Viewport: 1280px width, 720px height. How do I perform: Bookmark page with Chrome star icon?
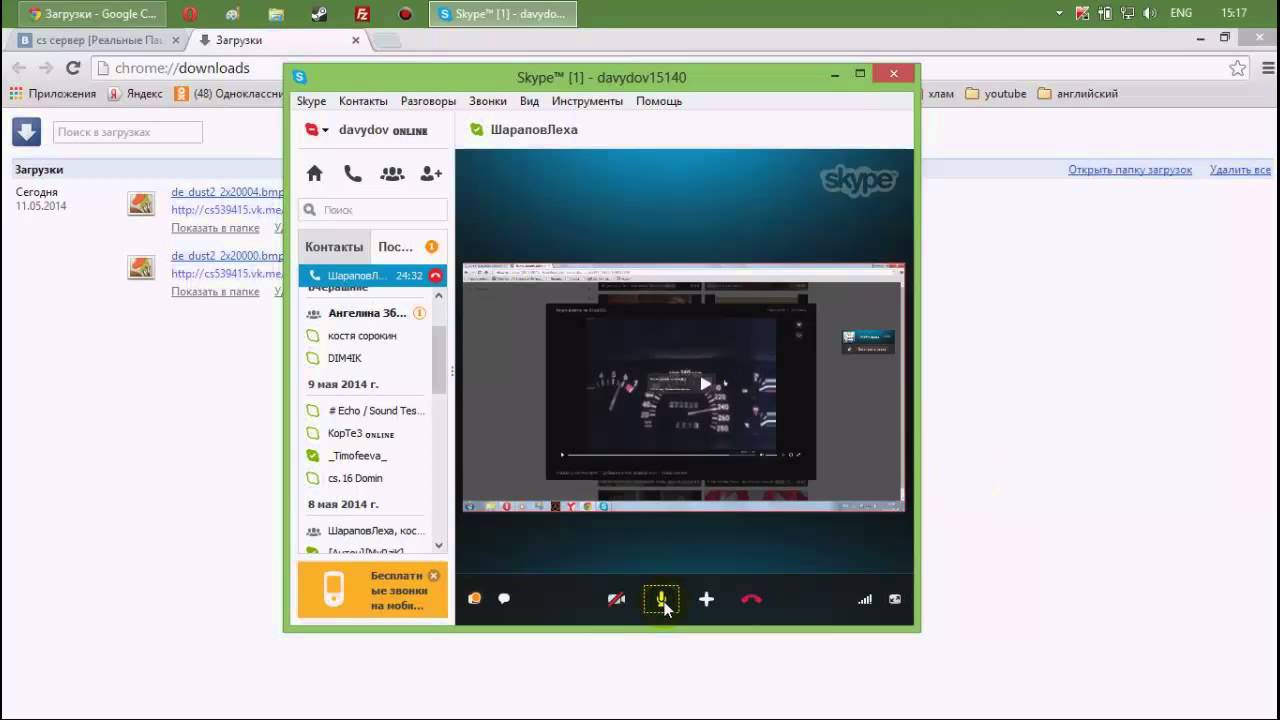coord(1238,68)
